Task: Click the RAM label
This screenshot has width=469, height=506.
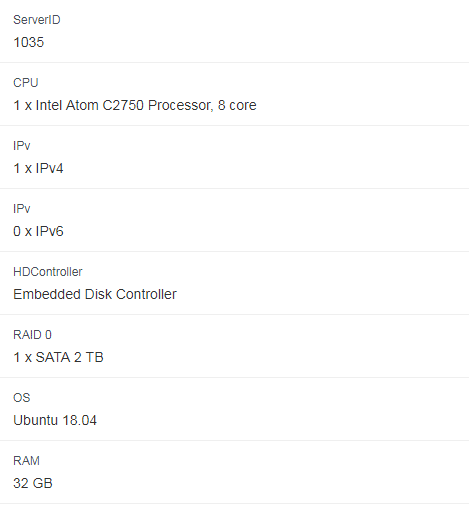Action: [26, 461]
